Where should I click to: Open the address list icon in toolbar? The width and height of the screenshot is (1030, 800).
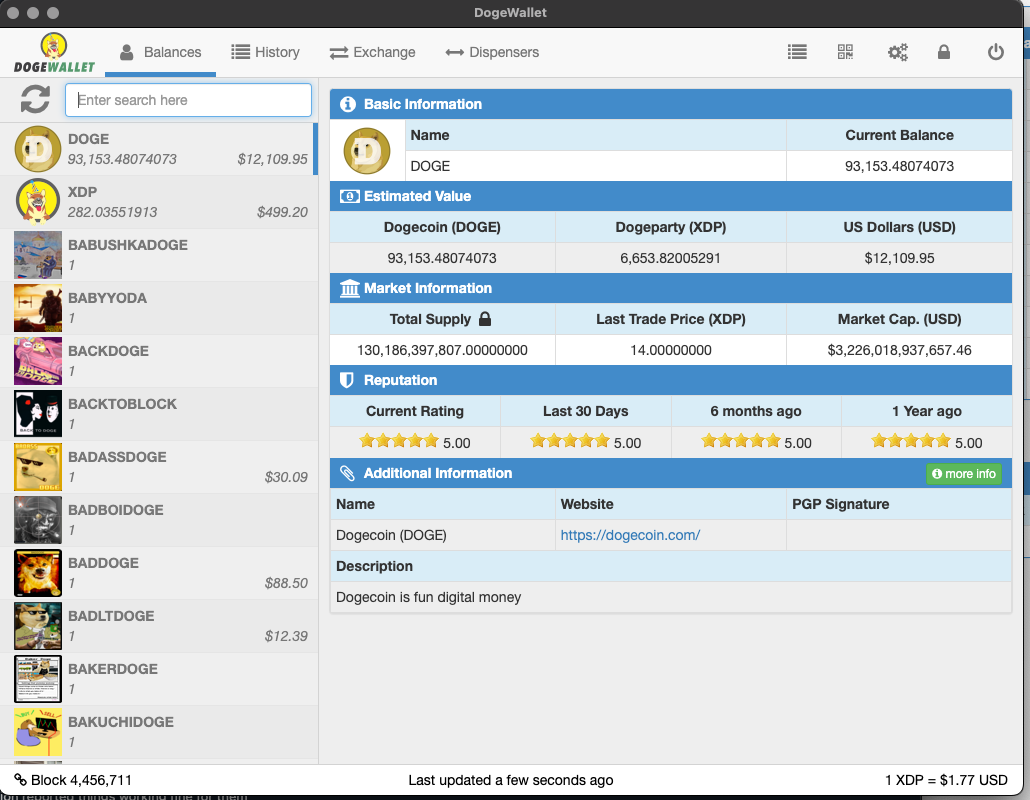(797, 52)
